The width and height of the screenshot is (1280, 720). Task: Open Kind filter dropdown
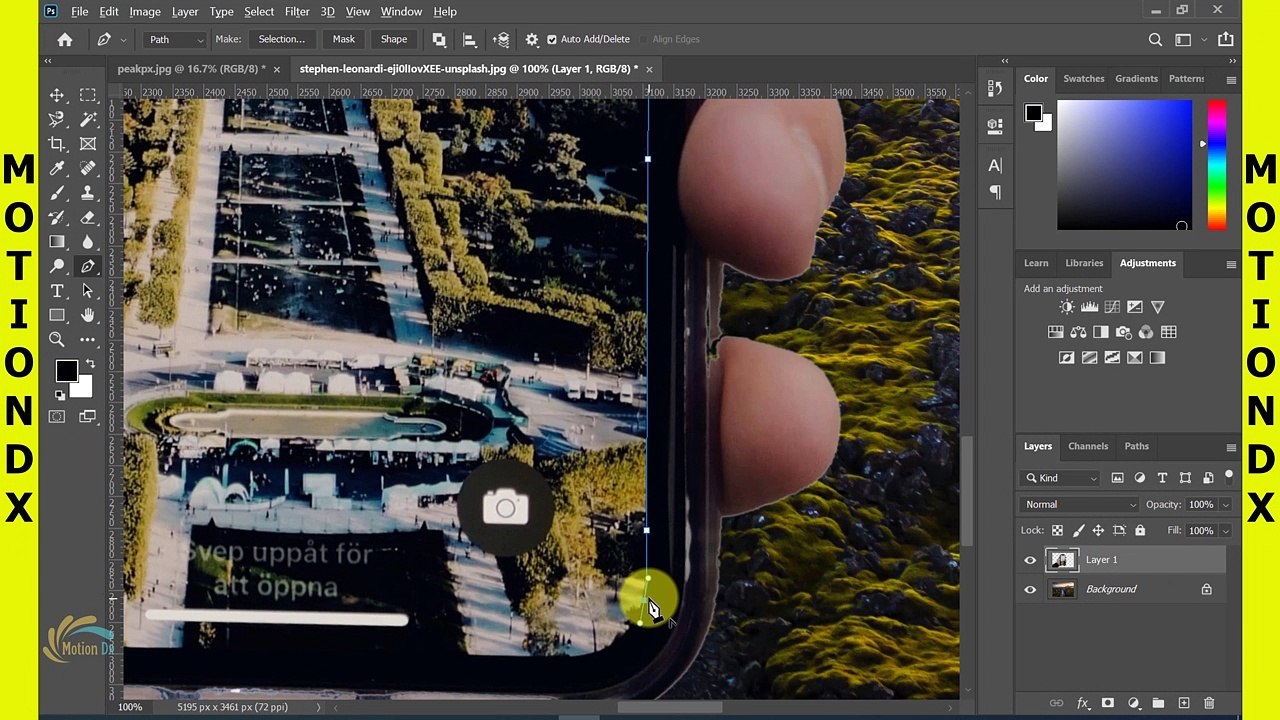point(1062,478)
